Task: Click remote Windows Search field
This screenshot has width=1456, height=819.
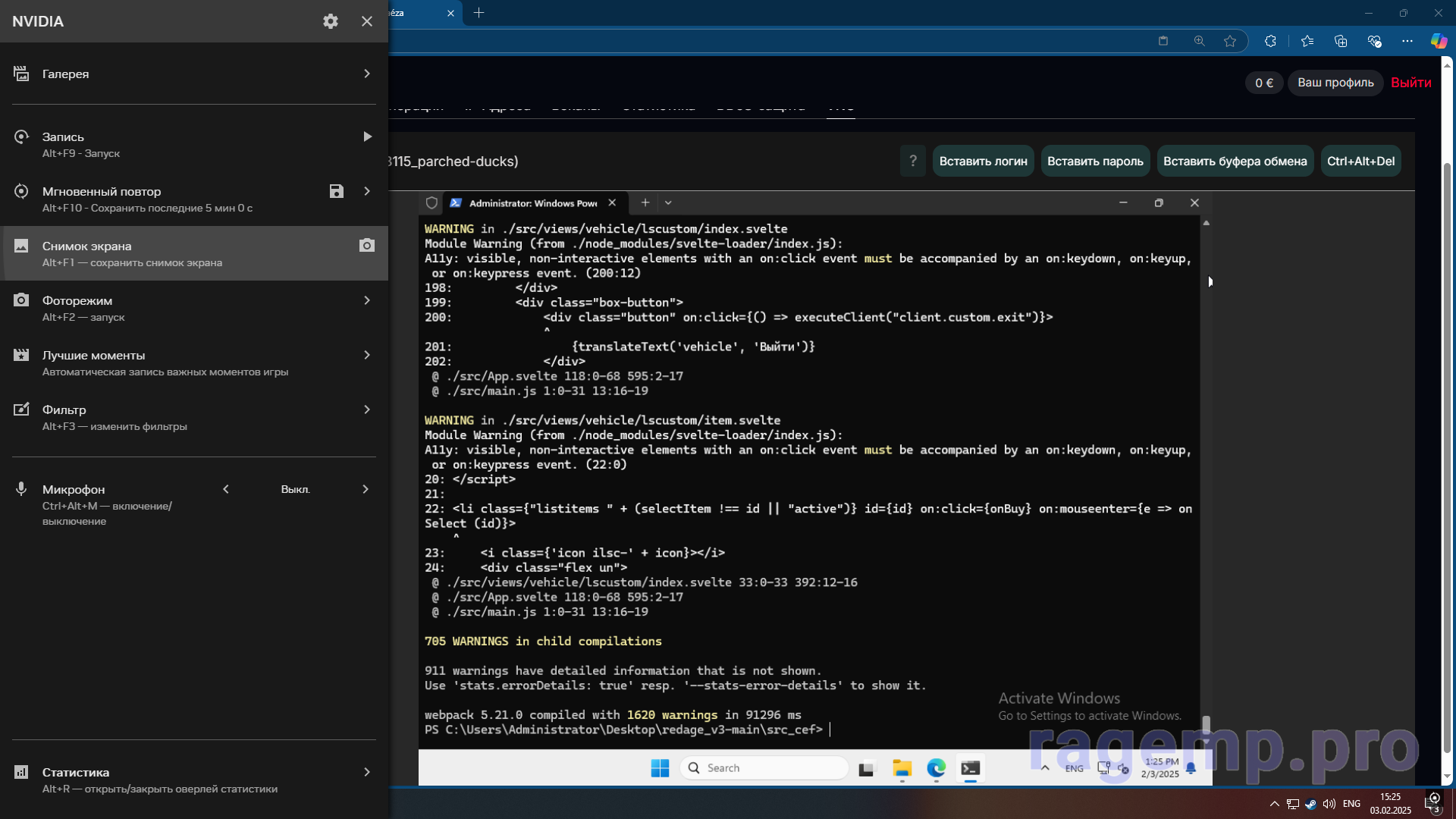Action: (x=764, y=768)
